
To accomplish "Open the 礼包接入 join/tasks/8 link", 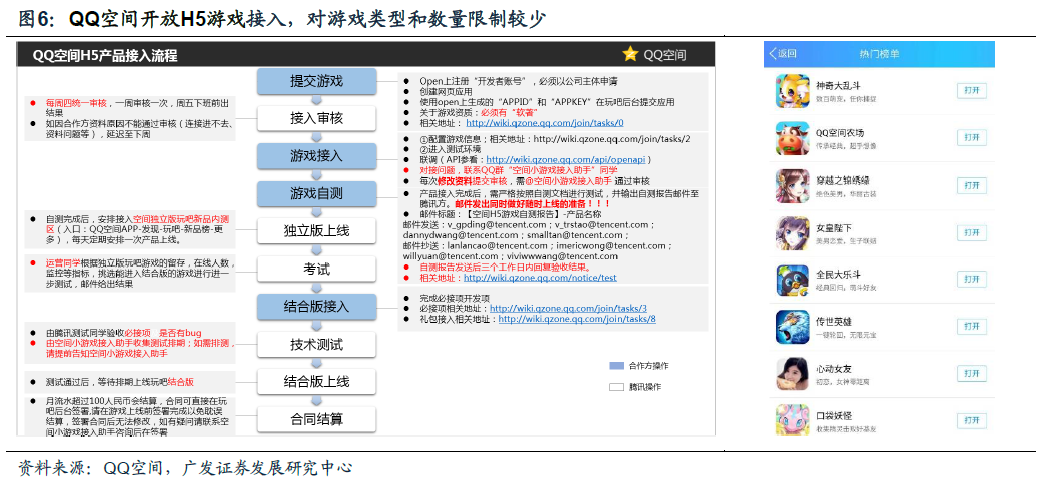I will tap(577, 319).
